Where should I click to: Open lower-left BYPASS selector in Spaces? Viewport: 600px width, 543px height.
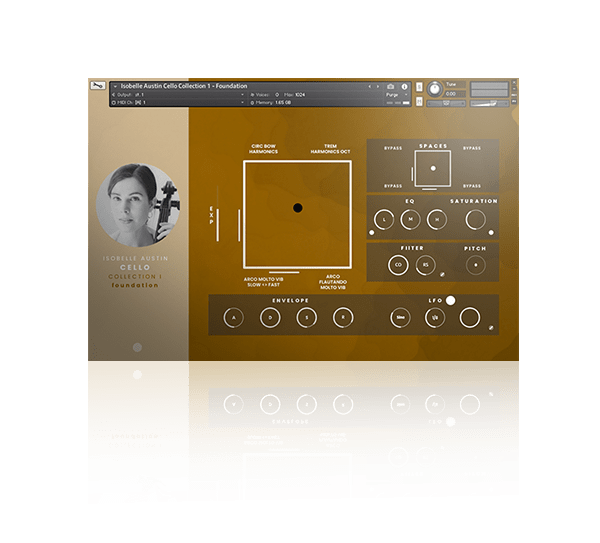click(393, 186)
